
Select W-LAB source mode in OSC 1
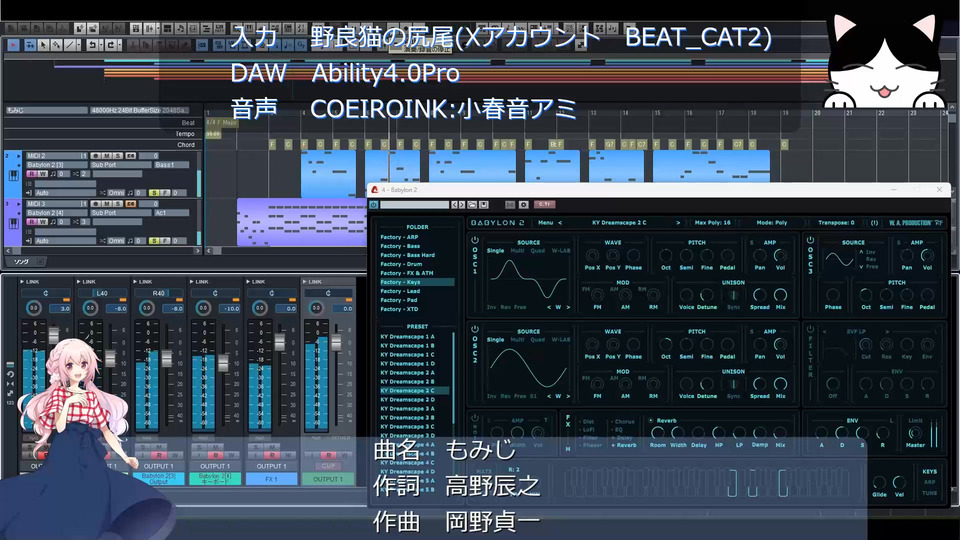point(560,251)
